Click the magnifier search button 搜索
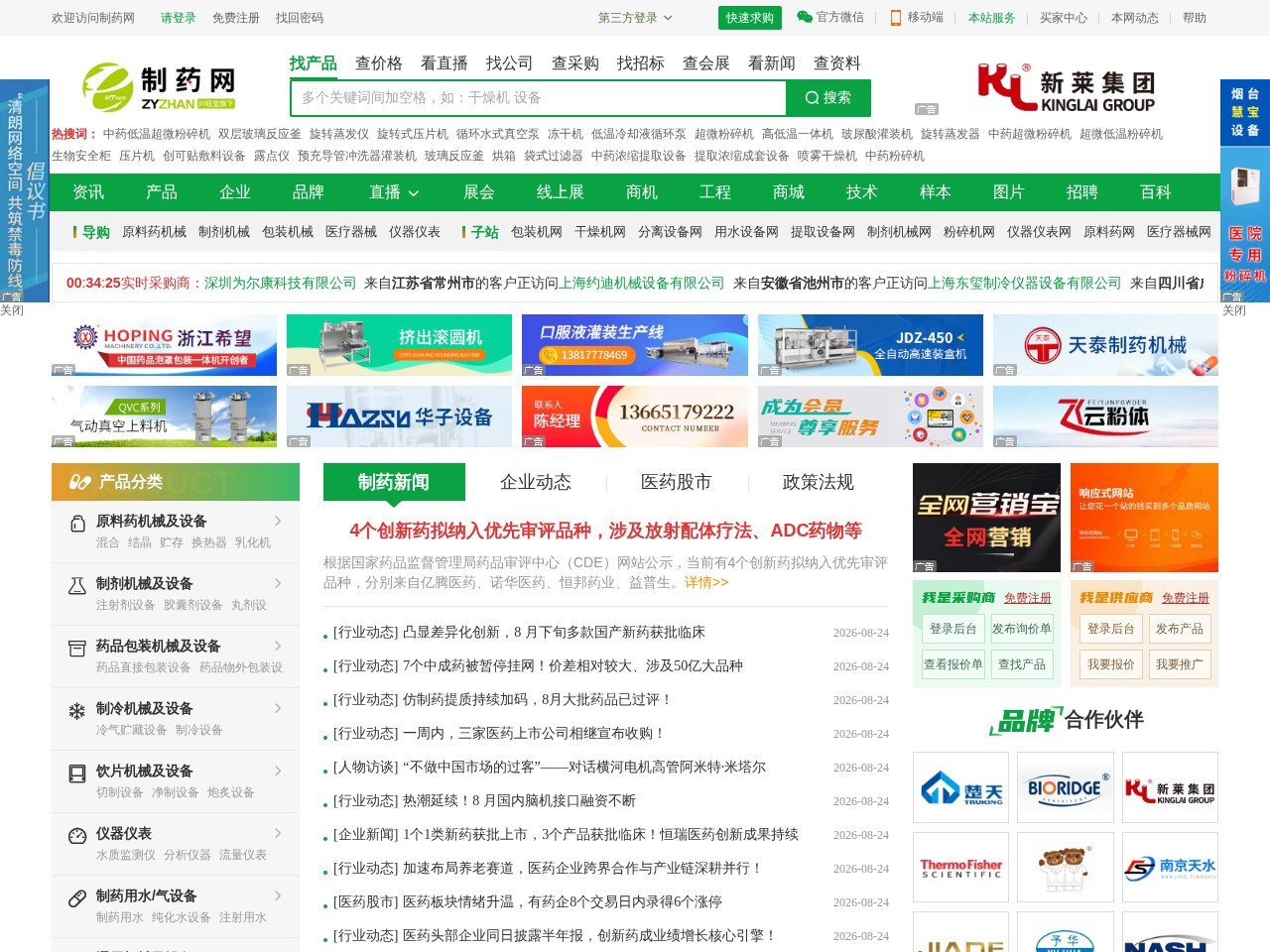The height and width of the screenshot is (952, 1270). [x=828, y=98]
